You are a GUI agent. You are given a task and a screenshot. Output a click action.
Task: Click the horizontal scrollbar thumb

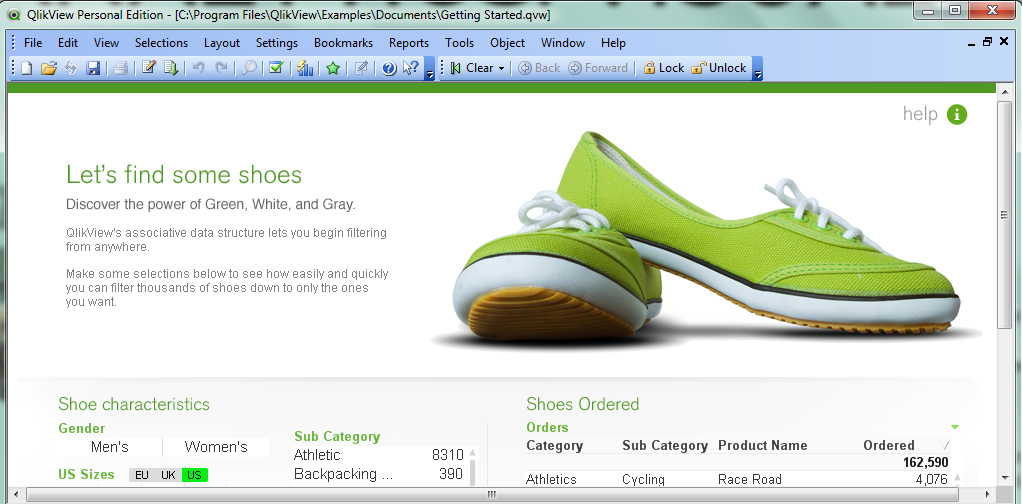(493, 495)
